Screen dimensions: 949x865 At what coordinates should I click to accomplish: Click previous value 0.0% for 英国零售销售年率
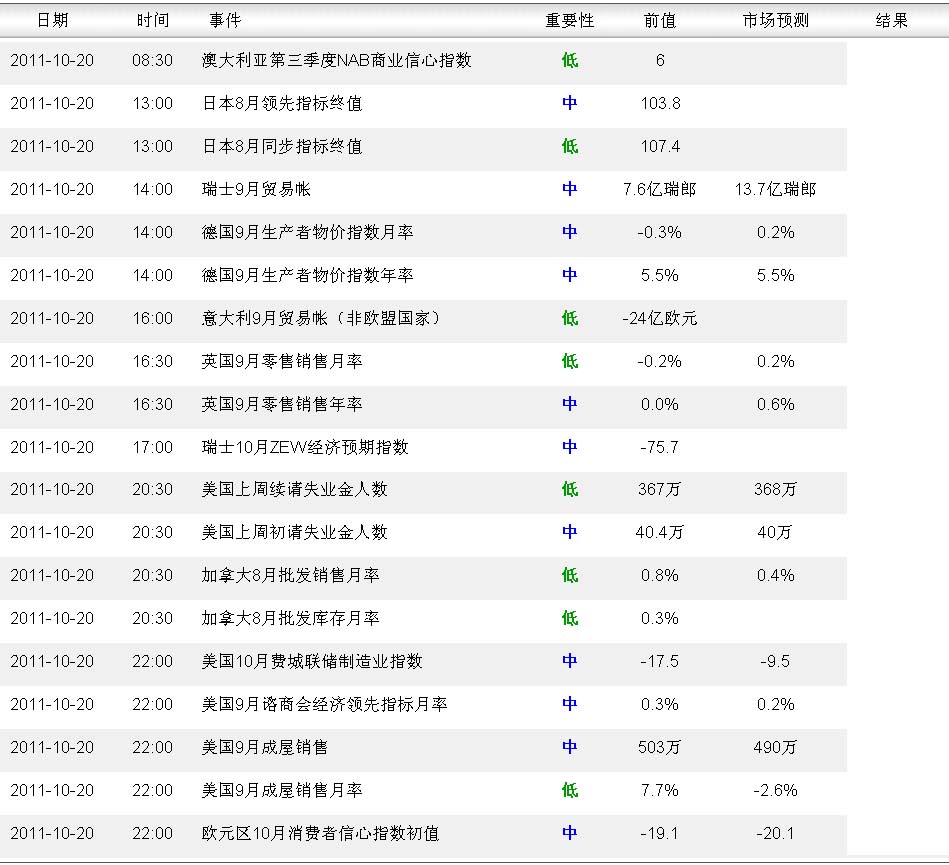(x=660, y=404)
